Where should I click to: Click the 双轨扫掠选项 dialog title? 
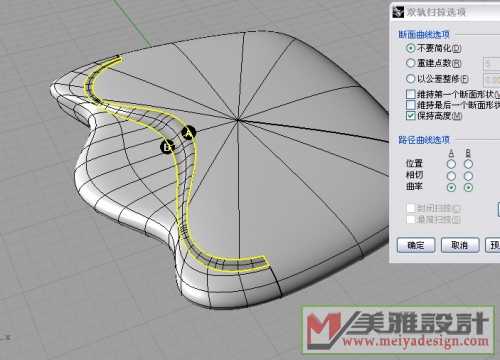tap(436, 12)
